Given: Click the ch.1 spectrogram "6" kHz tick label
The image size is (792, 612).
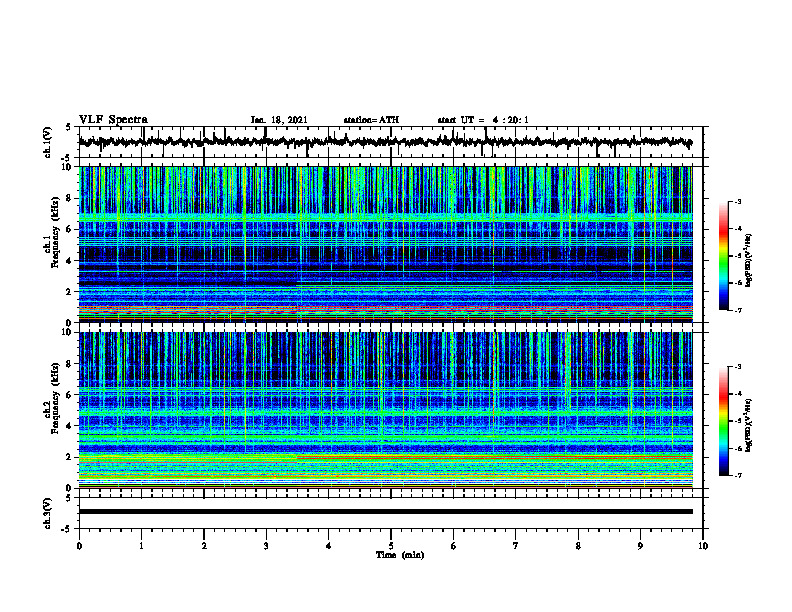Looking at the screenshot, I should pyautogui.click(x=69, y=229).
